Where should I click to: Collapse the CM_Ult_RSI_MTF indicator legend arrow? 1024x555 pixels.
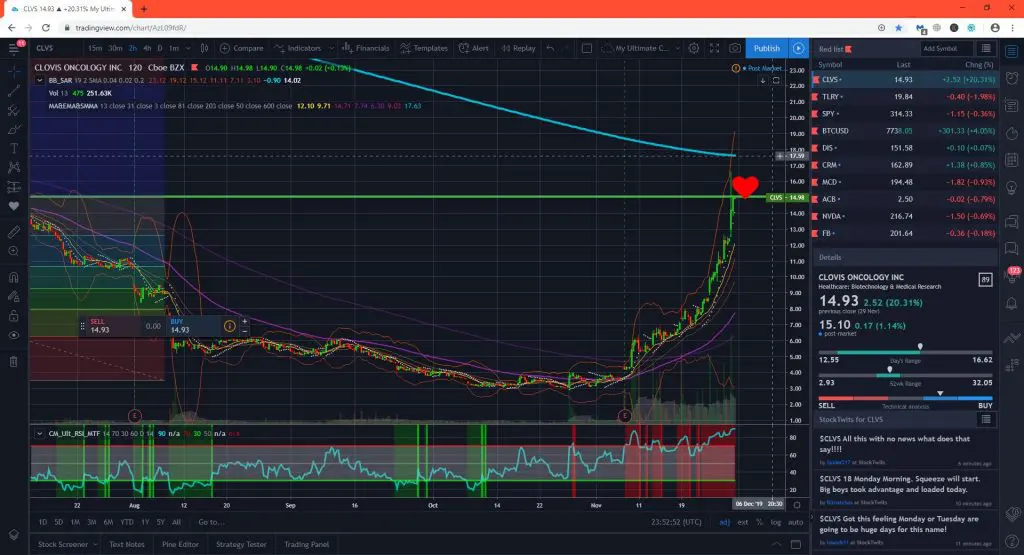pyautogui.click(x=40, y=434)
